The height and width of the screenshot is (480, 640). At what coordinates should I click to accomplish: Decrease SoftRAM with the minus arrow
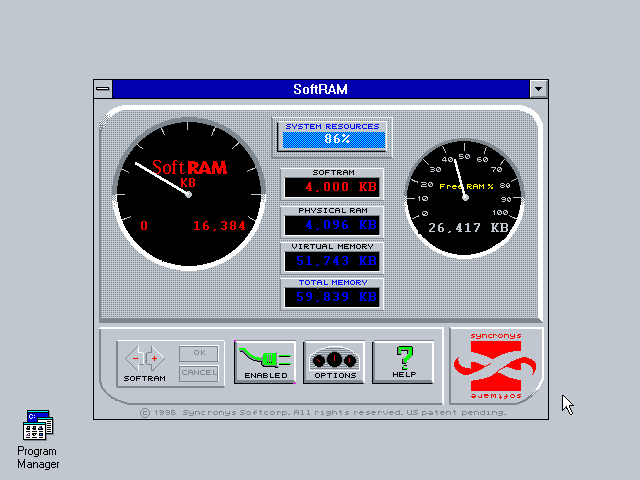click(x=136, y=358)
